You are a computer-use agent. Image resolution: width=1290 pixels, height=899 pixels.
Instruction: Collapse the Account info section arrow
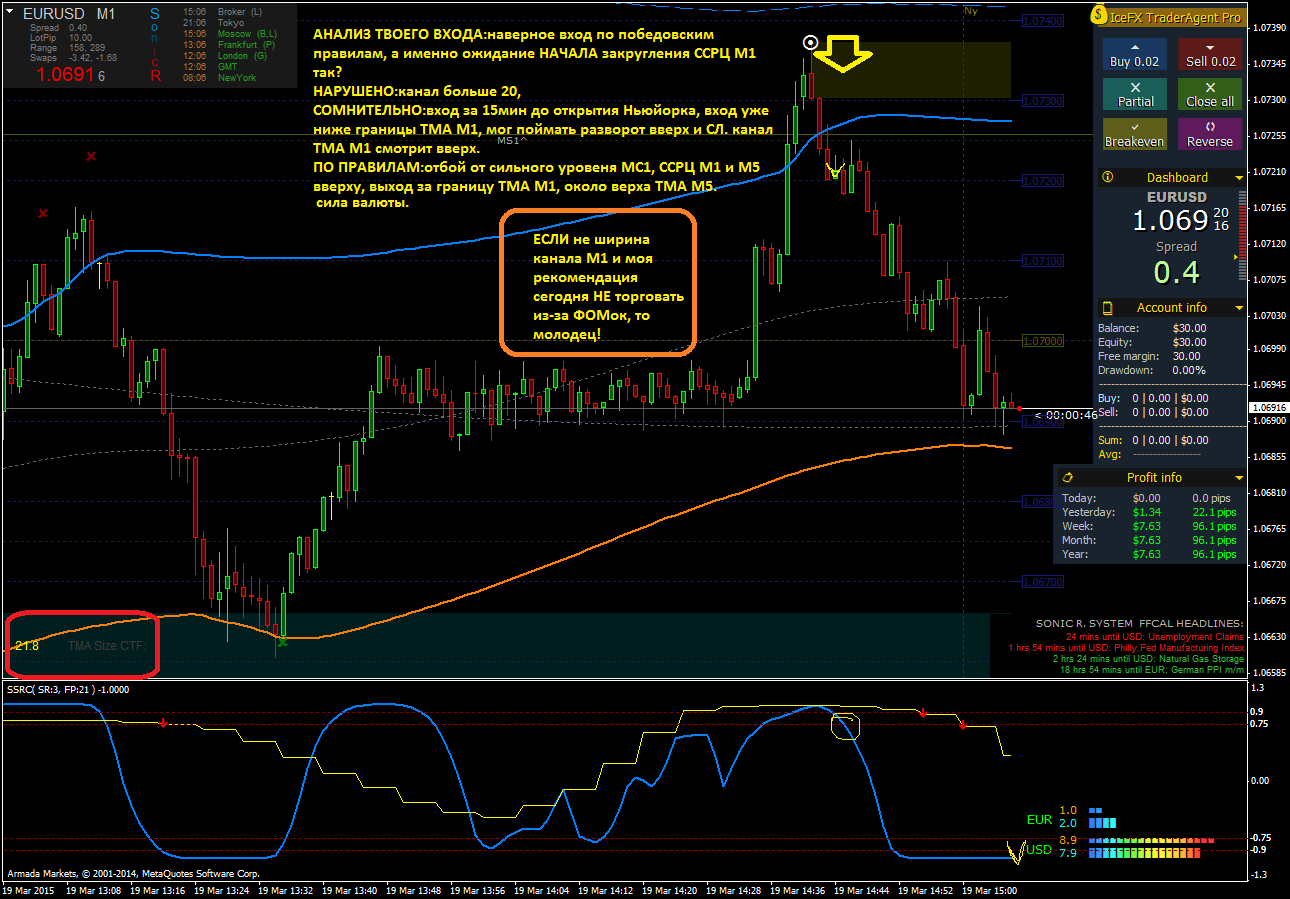point(1239,308)
